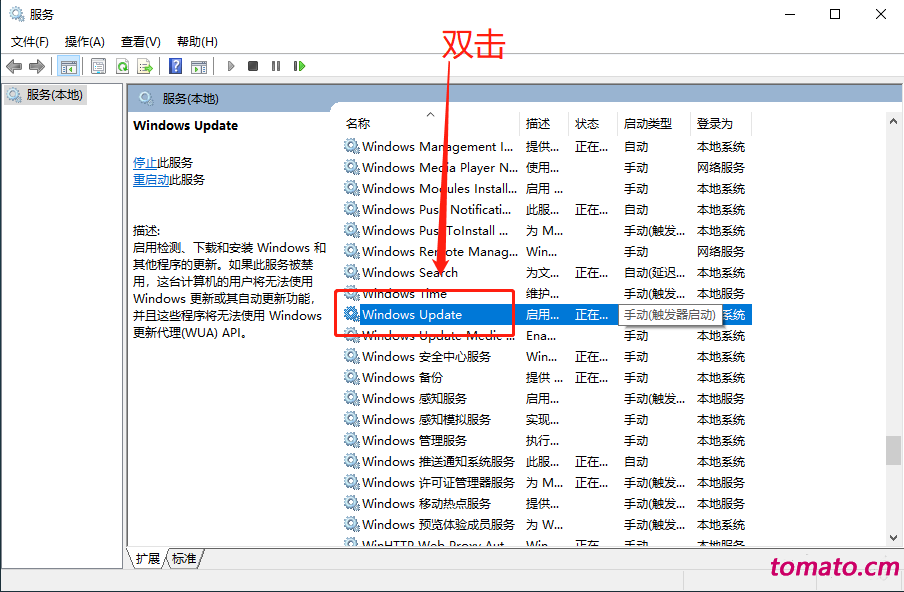The image size is (904, 592).
Task: Click the Restart Service icon
Action: [299, 66]
